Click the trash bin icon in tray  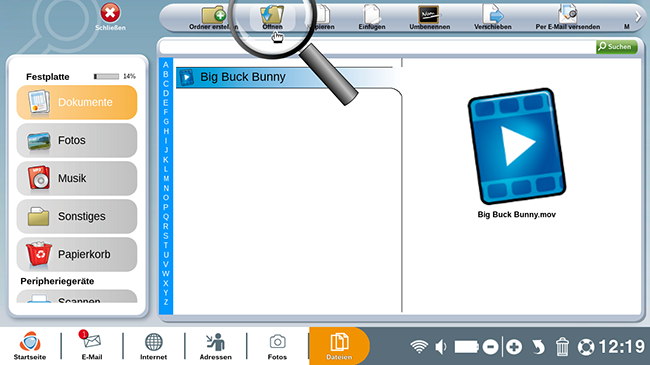click(x=562, y=346)
